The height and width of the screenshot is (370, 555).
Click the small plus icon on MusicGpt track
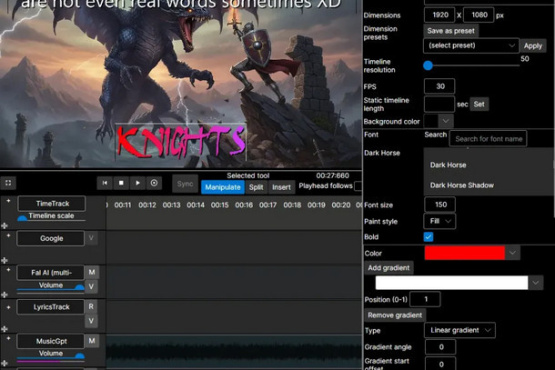pos(8,338)
